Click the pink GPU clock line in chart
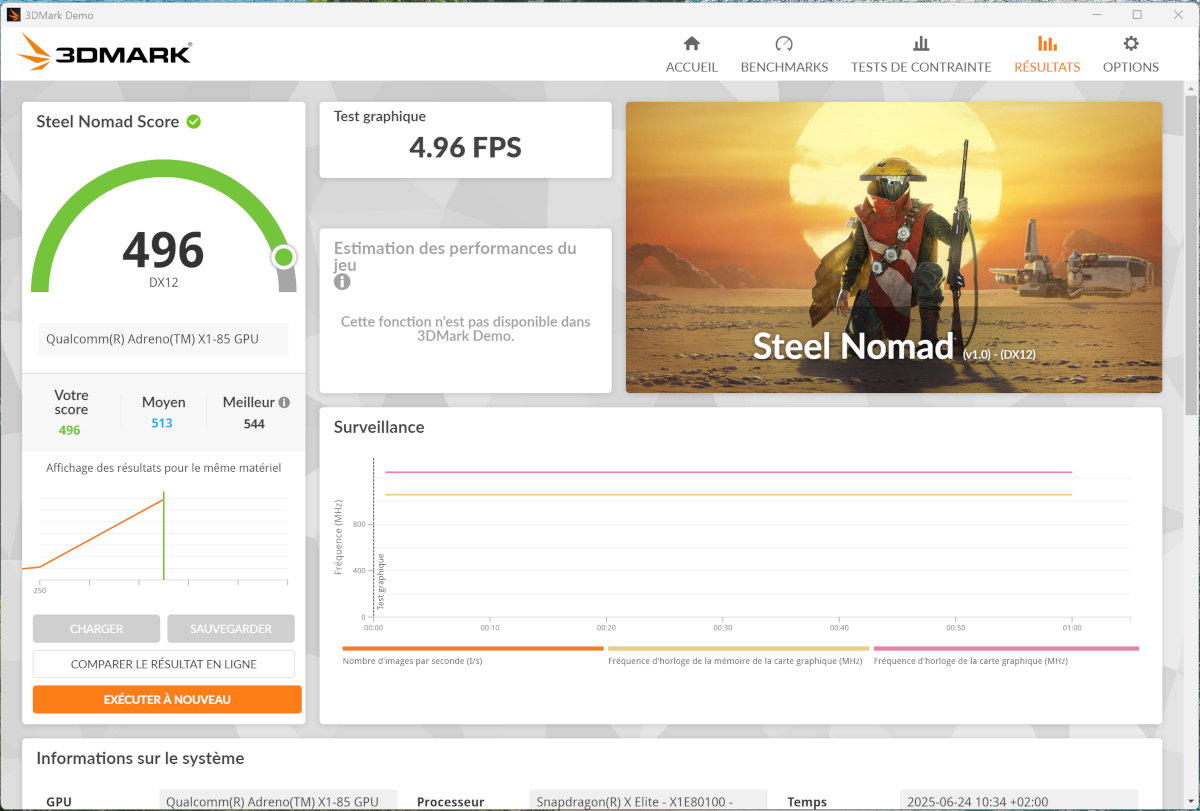Viewport: 1200px width, 811px height. pyautogui.click(x=728, y=472)
